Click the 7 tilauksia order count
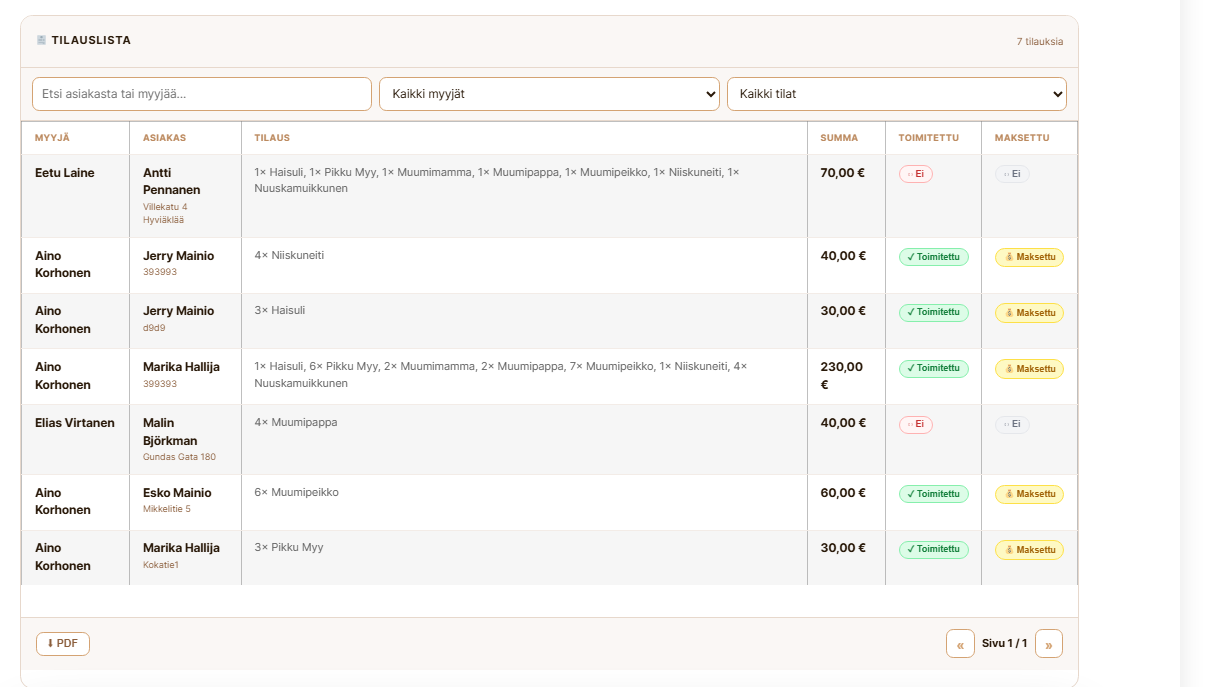The width and height of the screenshot is (1208, 687). [1040, 42]
